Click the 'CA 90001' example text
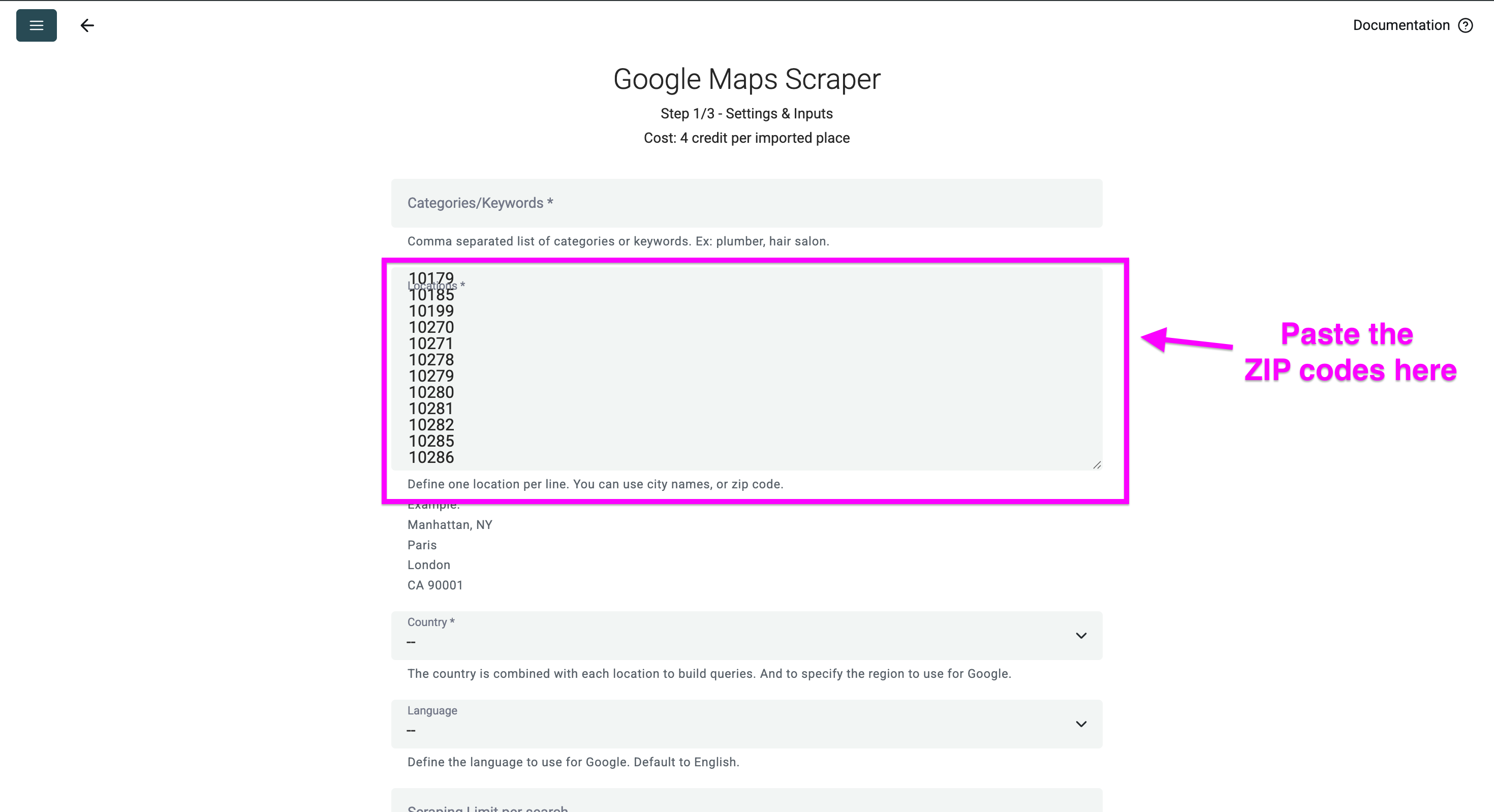The width and height of the screenshot is (1494, 812). 435,585
